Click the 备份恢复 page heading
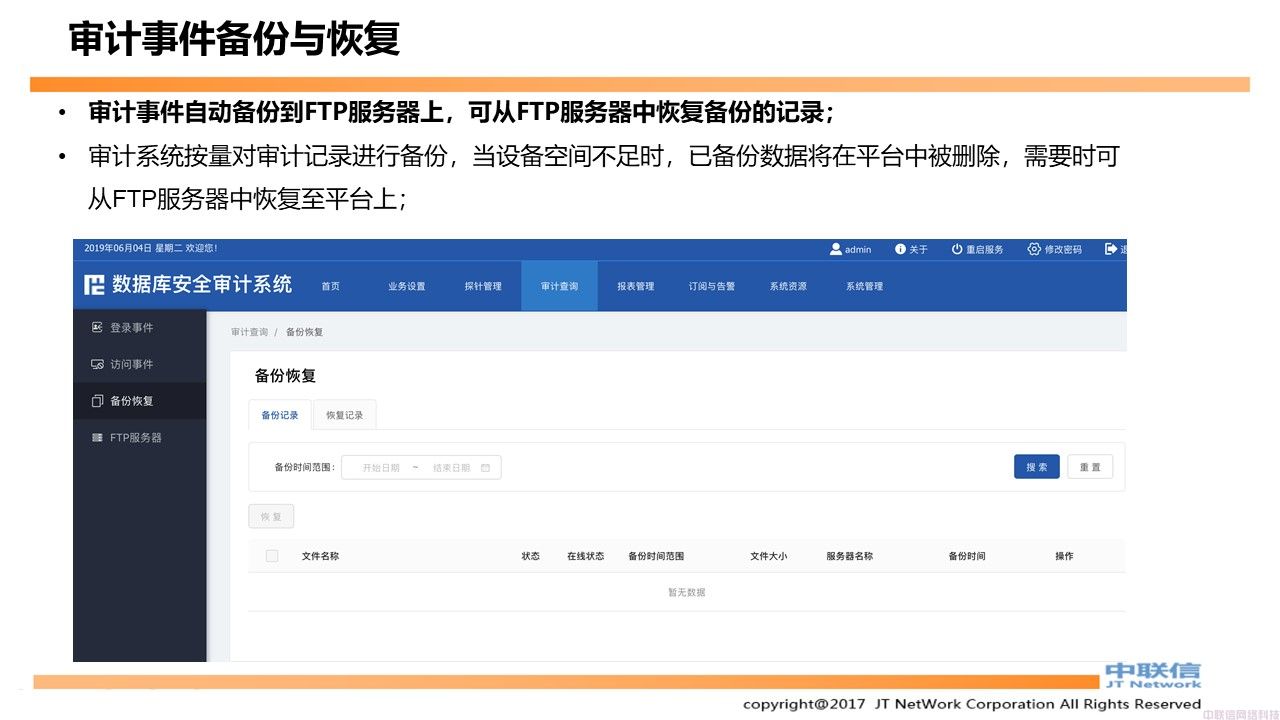Screen dimensions: 1280x720 [285, 376]
